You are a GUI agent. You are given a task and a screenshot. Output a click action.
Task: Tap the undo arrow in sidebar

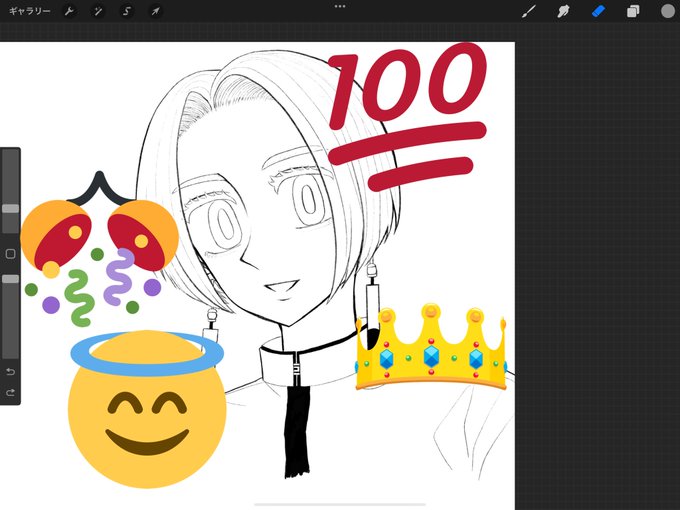(10, 372)
